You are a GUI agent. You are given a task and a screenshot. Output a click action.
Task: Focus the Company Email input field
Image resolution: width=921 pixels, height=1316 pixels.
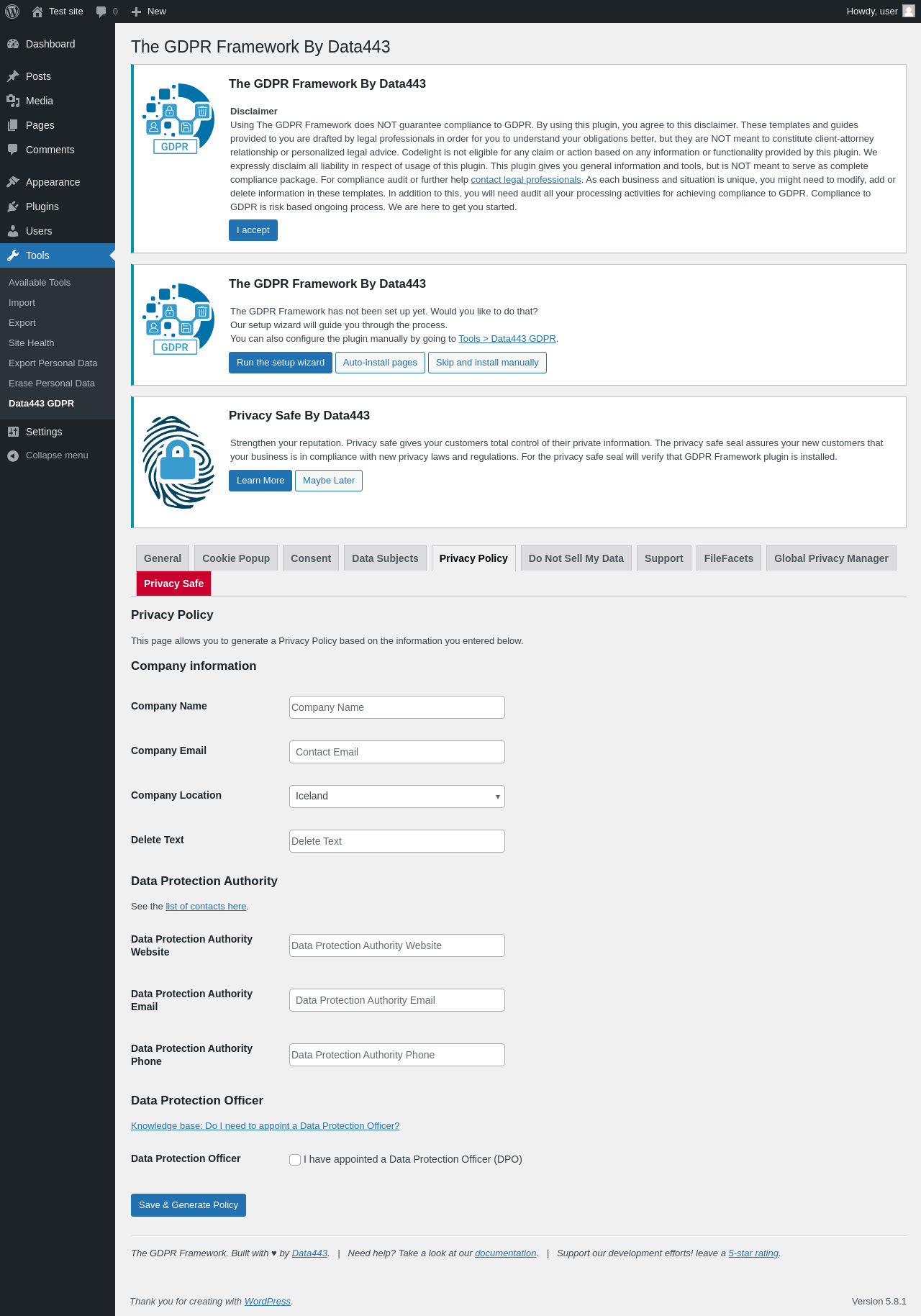tap(397, 752)
